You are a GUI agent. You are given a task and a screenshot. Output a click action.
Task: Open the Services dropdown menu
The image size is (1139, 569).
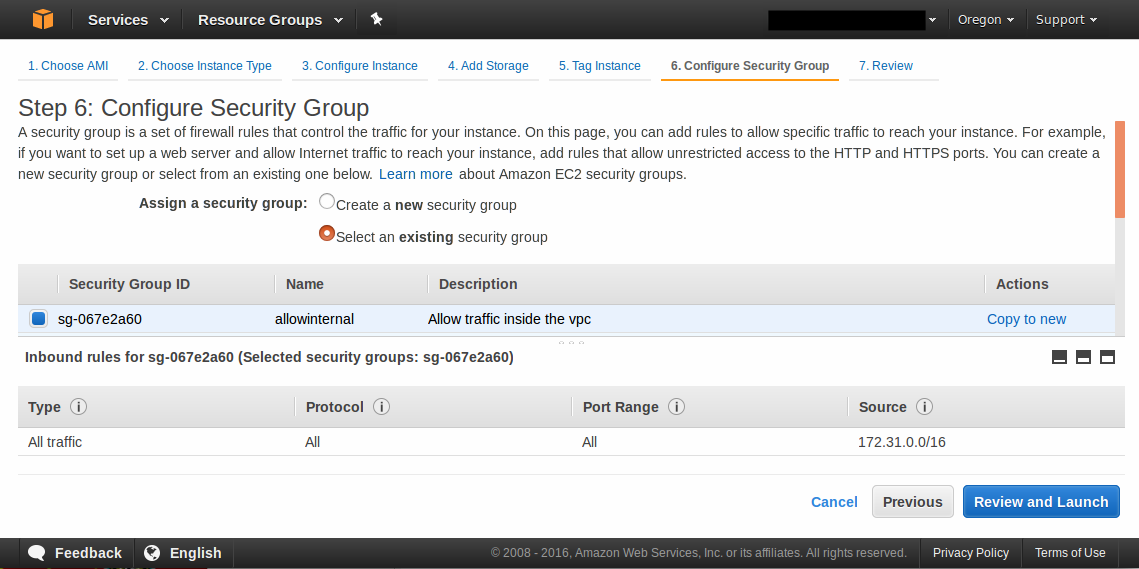127,20
